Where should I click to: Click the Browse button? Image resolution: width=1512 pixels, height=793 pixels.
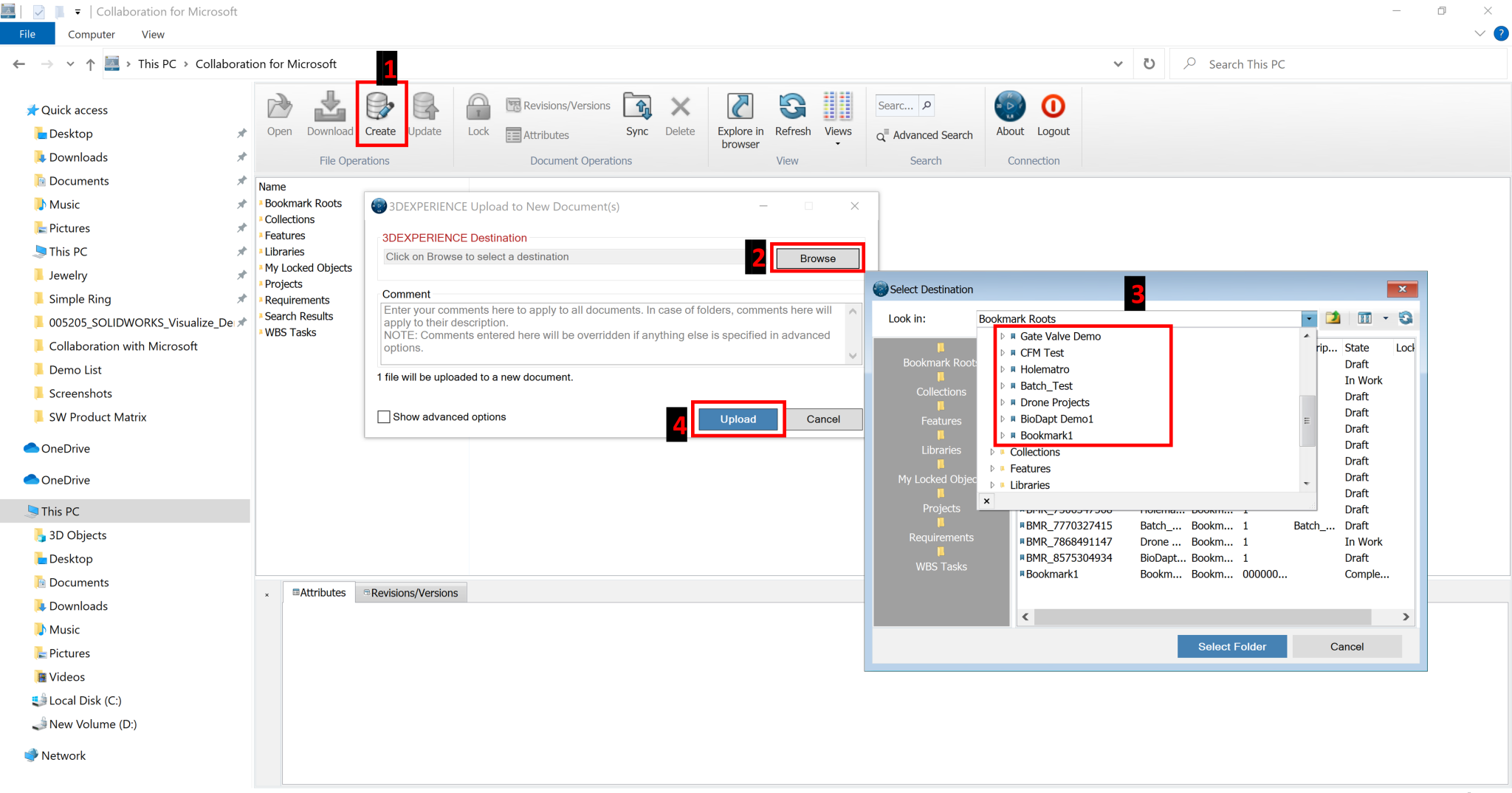817,258
